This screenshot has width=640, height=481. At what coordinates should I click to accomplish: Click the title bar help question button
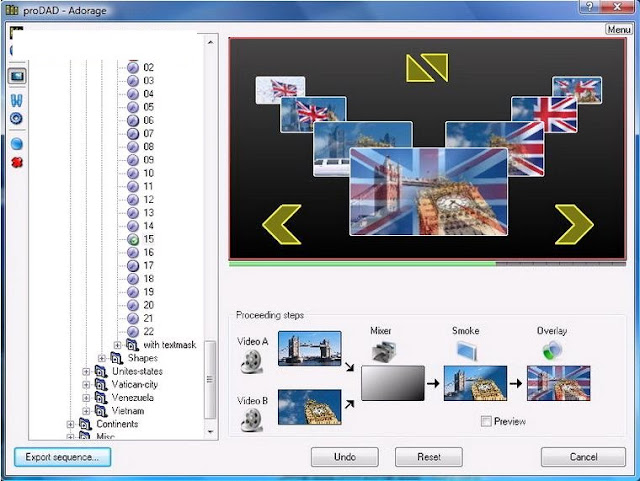tap(589, 7)
